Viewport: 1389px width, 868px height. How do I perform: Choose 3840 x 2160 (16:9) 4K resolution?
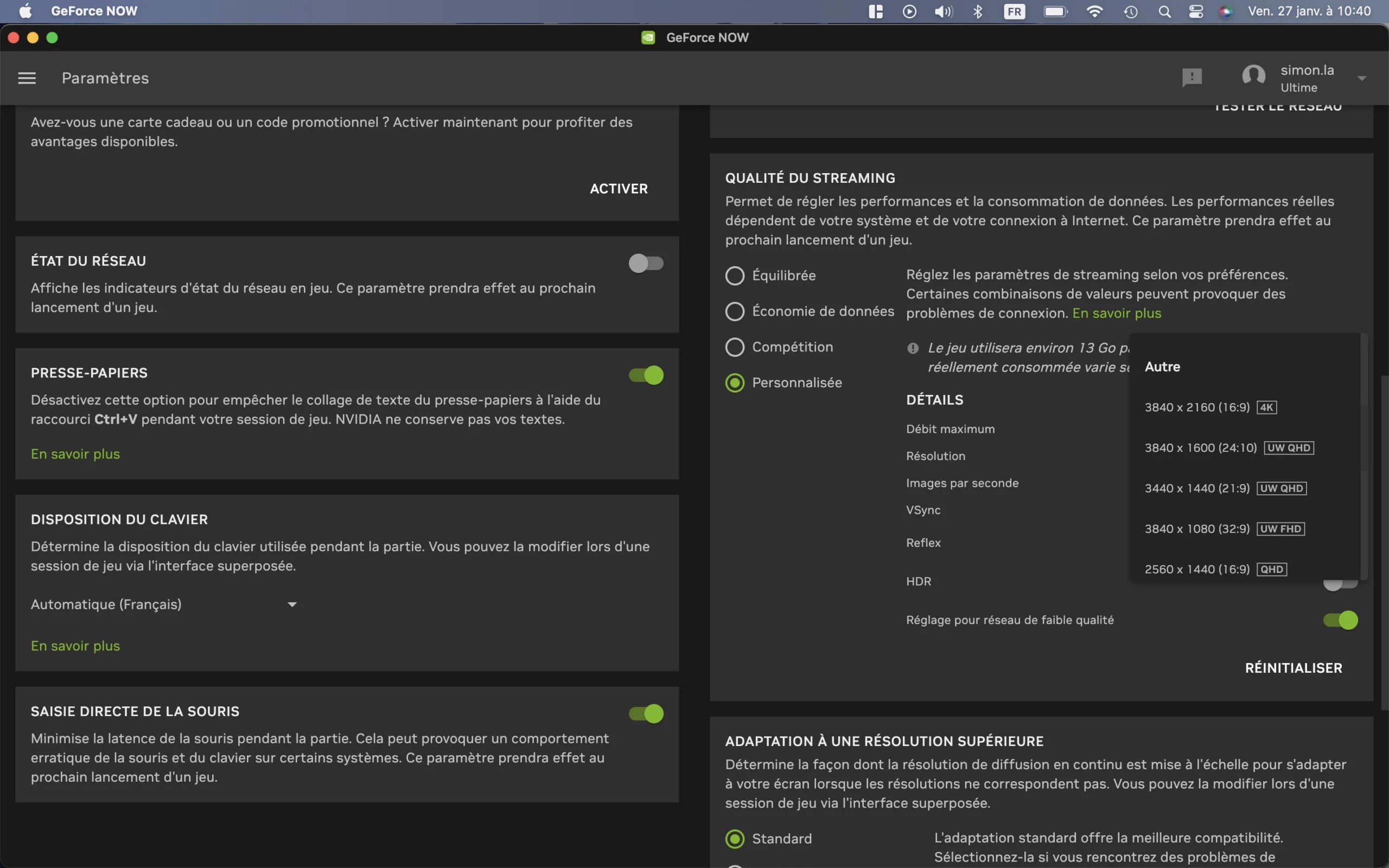pos(1246,407)
